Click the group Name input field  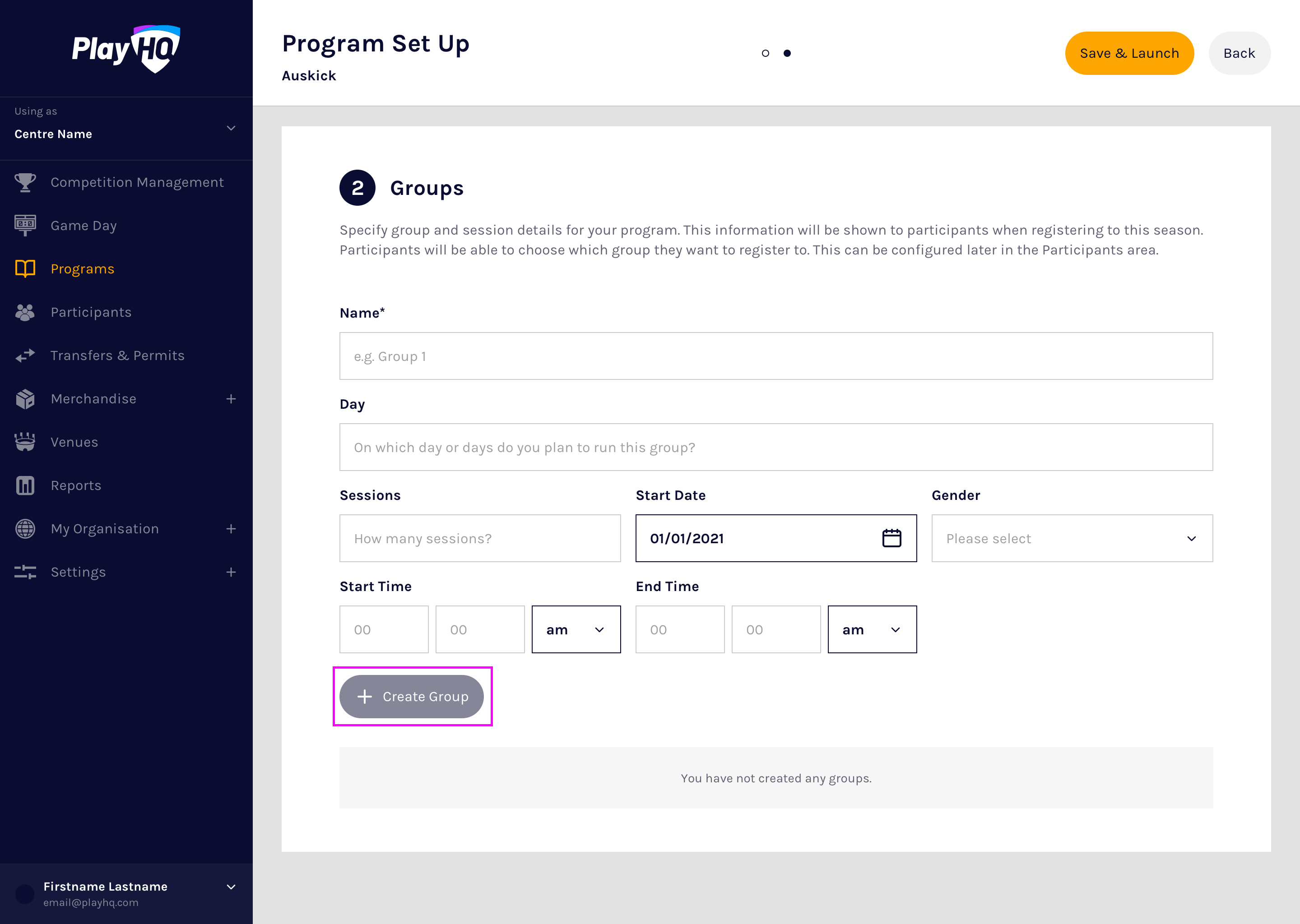tap(776, 356)
